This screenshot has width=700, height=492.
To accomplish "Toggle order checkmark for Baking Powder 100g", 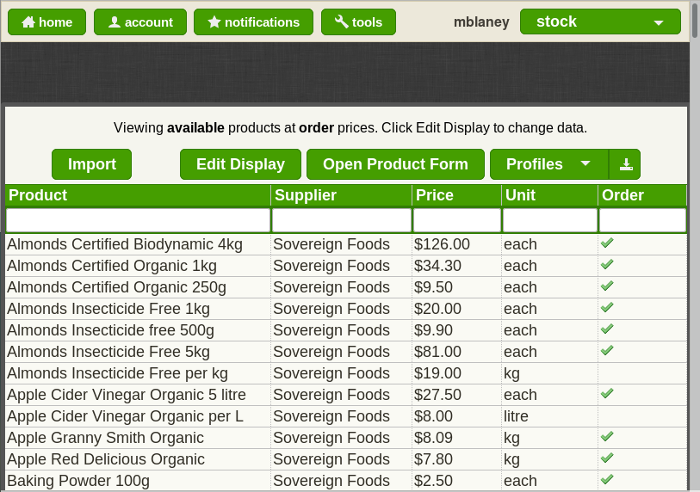I will 607,480.
